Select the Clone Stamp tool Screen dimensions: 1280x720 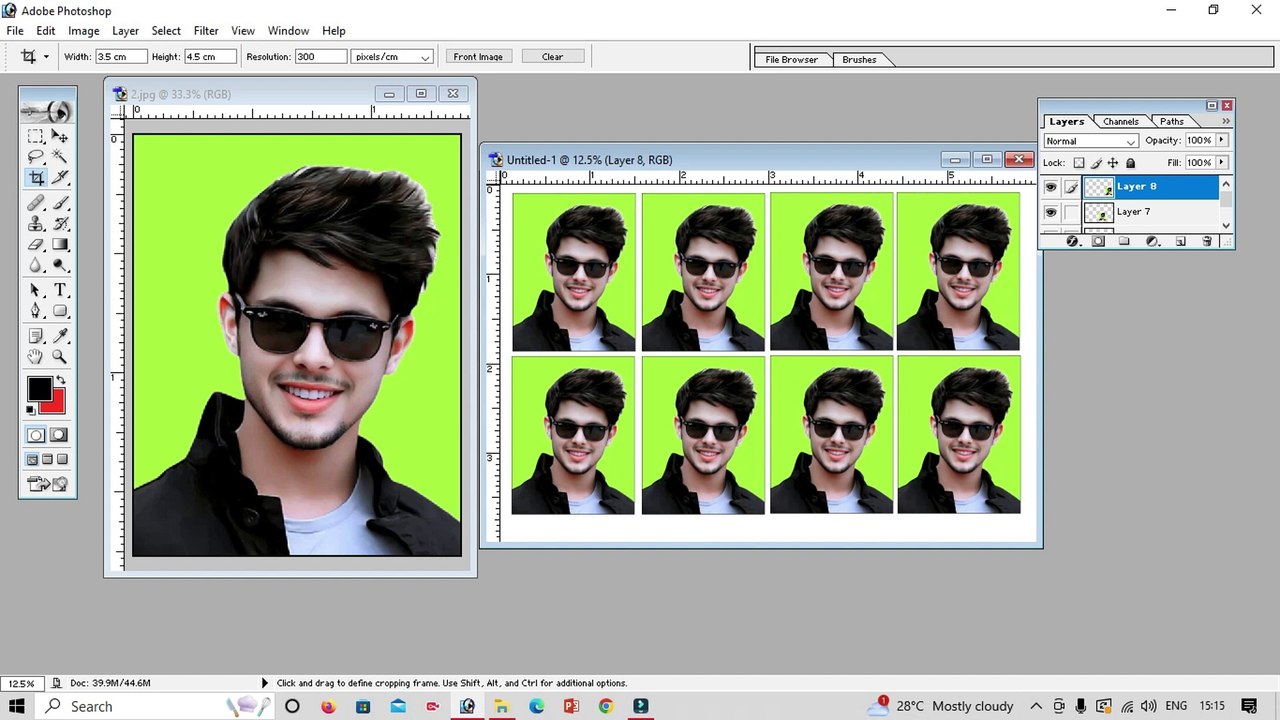(x=35, y=224)
